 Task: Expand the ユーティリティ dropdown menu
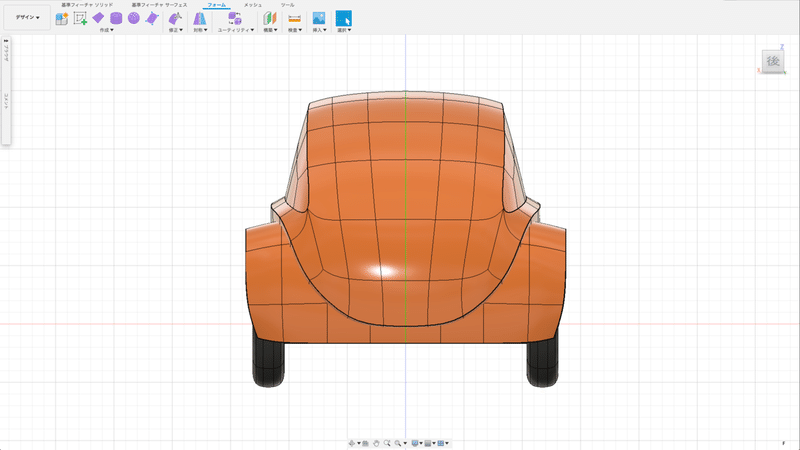235,30
